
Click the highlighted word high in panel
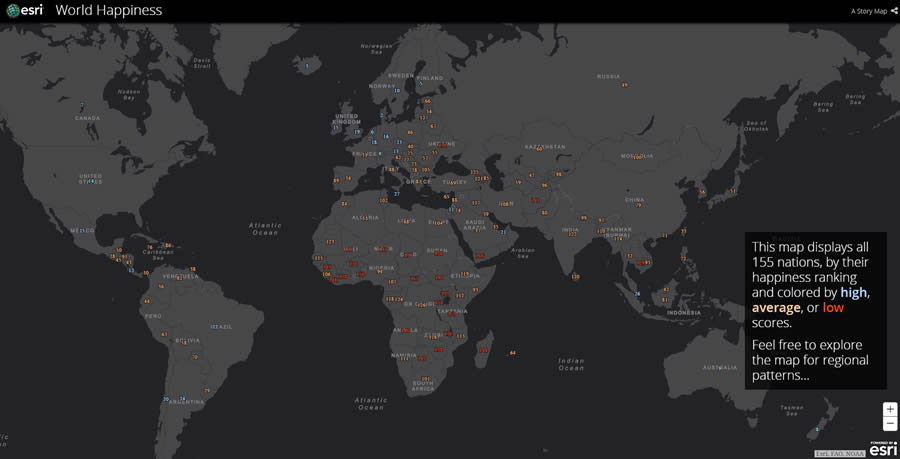tap(856, 293)
